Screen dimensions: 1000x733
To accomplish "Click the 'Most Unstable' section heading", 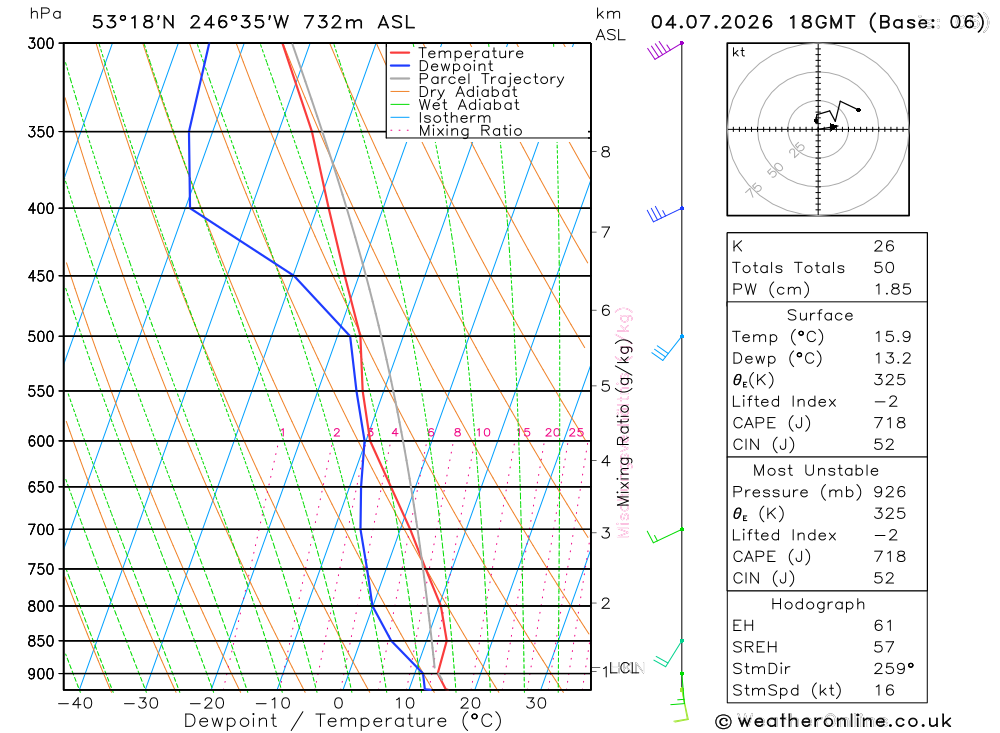I will click(x=816, y=471).
